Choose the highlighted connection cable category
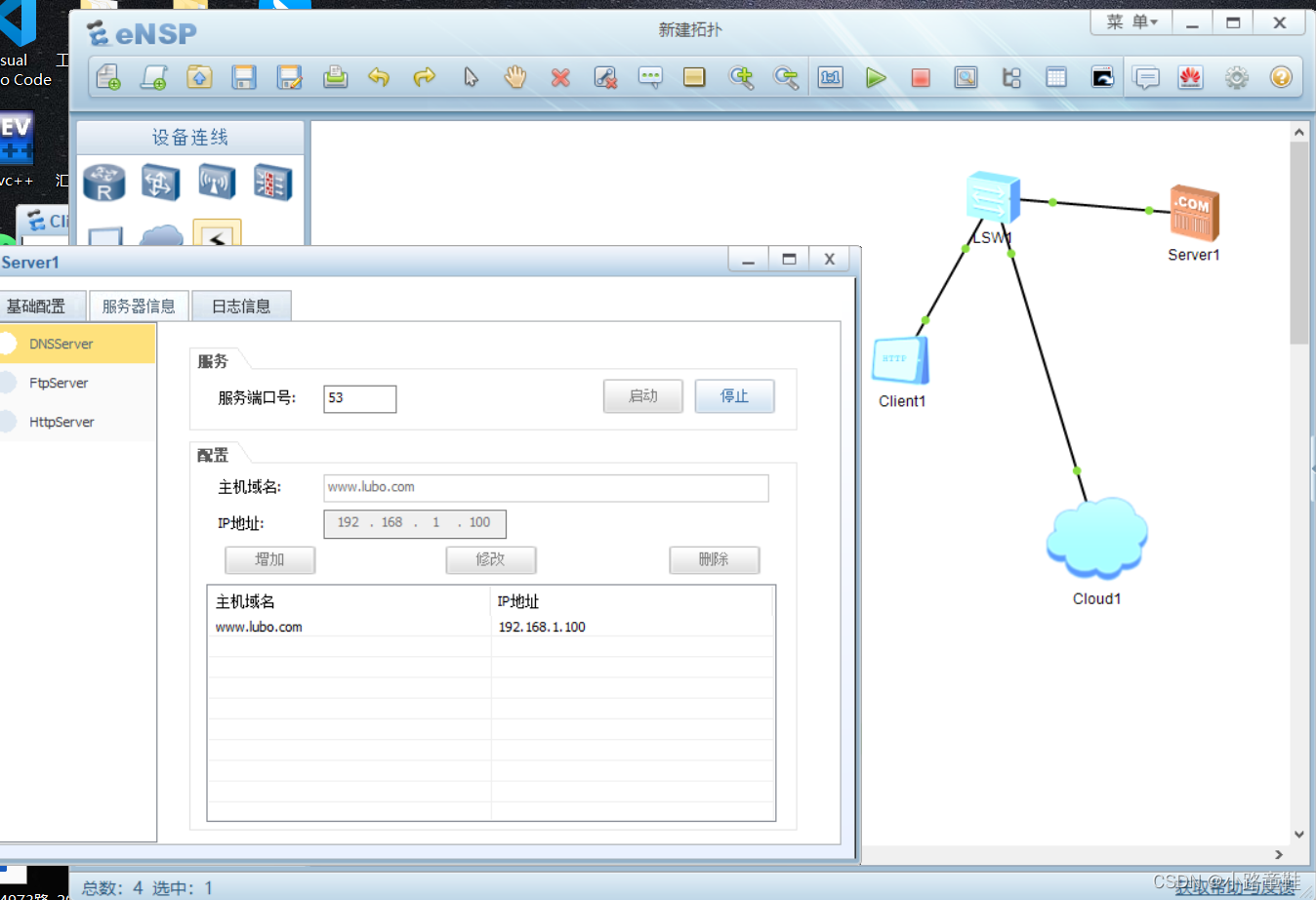The height and width of the screenshot is (900, 1316). coord(217,233)
